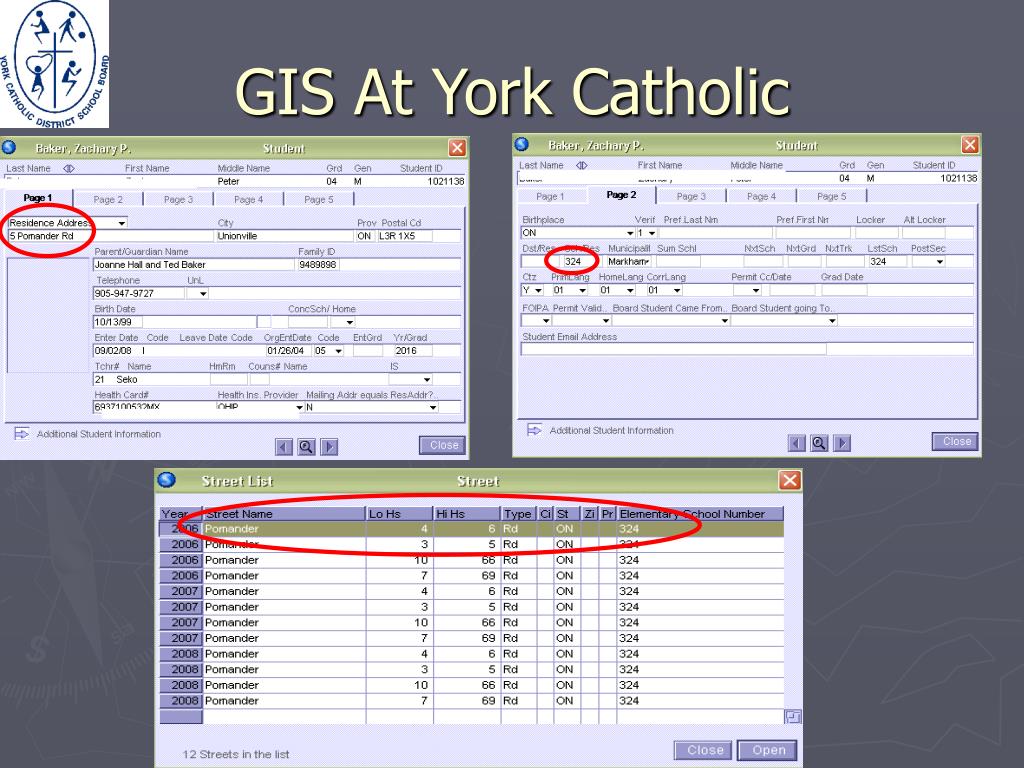Switch to Page 3 tab in left window
This screenshot has height=768, width=1024.
178,200
